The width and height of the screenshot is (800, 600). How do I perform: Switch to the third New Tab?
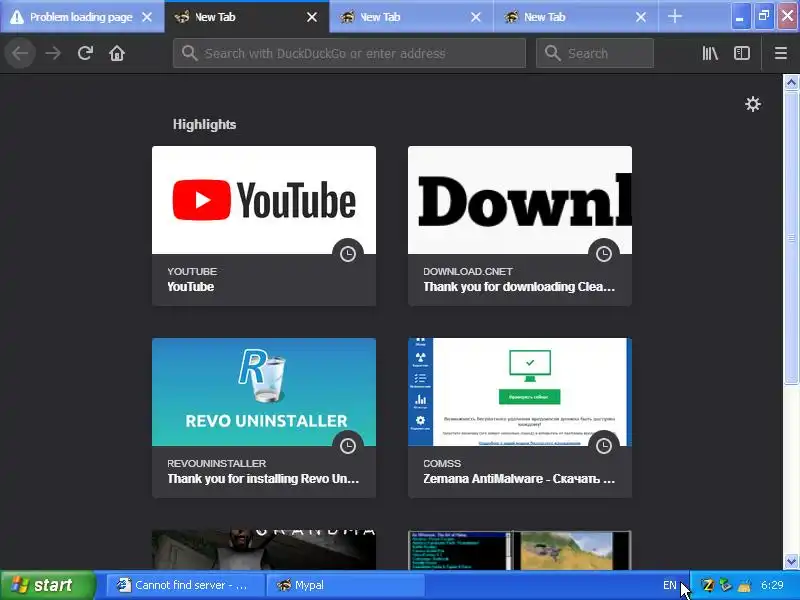[x=411, y=17]
